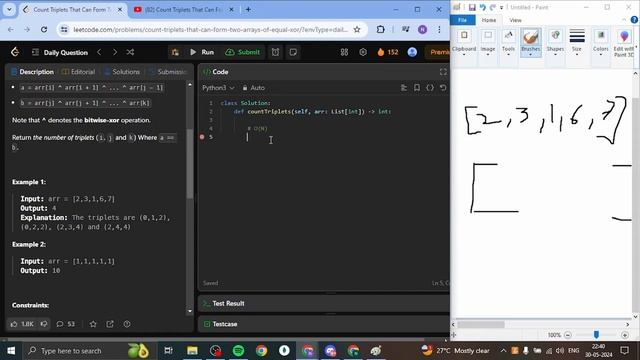Open Spotify from the taskbar

coord(238,350)
